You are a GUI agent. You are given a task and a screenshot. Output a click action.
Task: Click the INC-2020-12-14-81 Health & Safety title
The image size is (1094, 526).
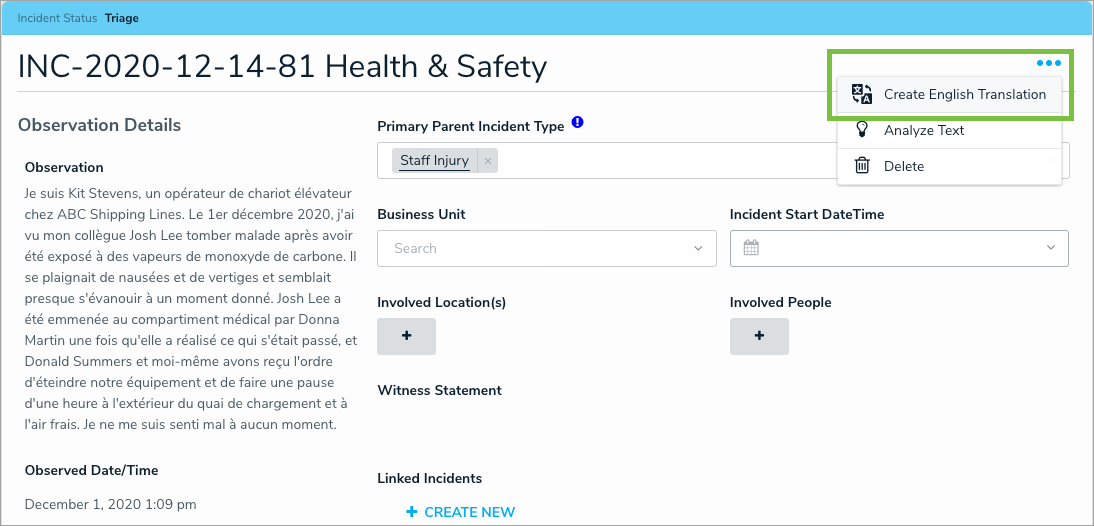click(x=282, y=67)
